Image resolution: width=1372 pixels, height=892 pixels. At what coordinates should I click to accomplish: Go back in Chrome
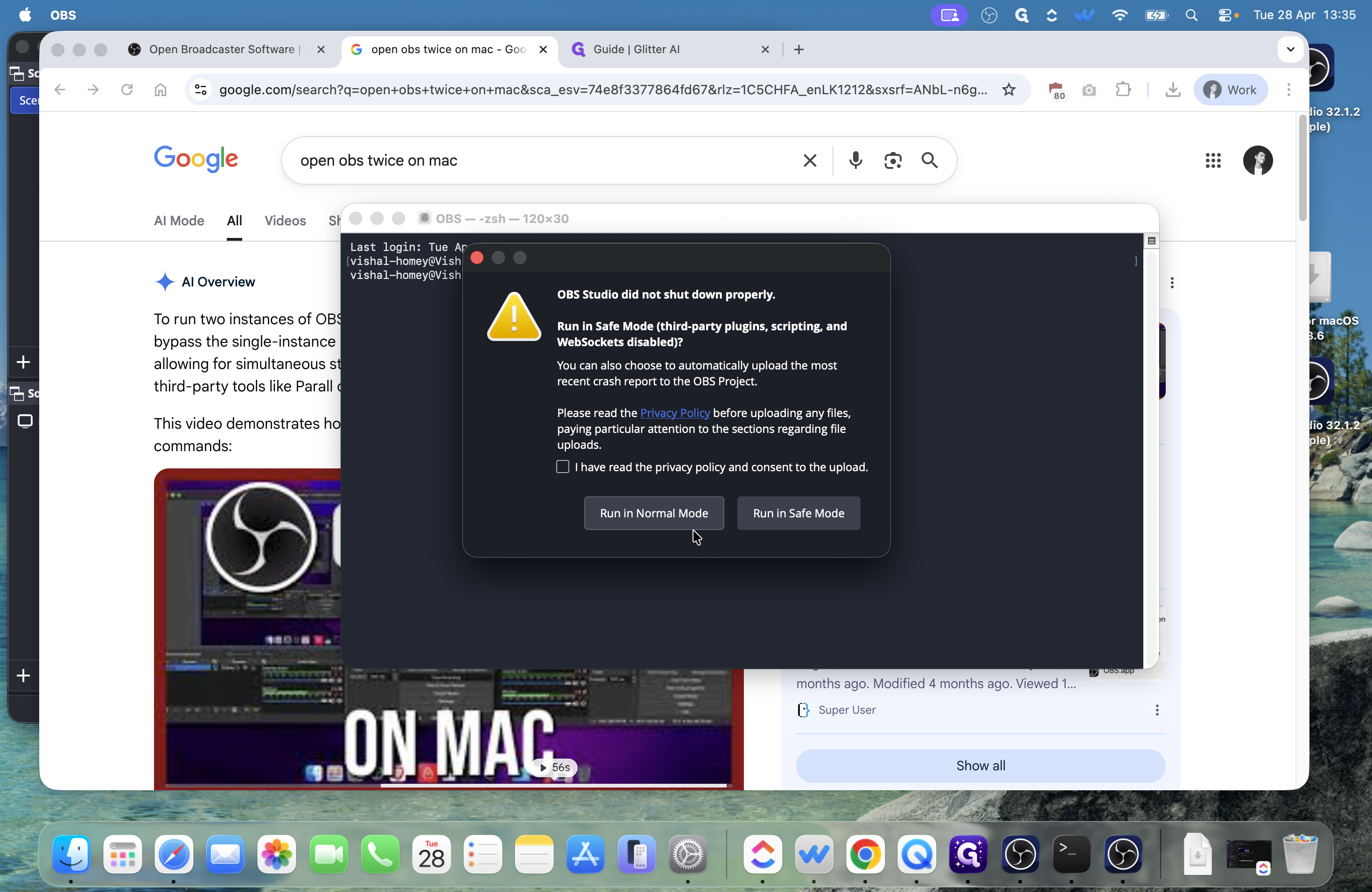(x=60, y=90)
